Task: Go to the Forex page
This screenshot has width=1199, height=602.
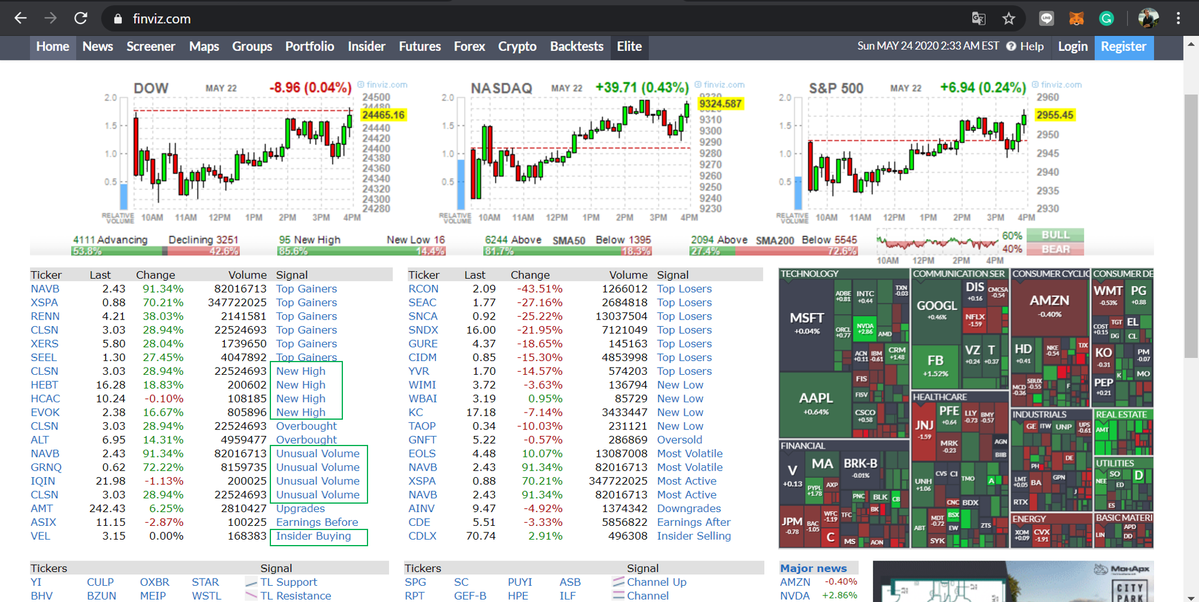Action: [470, 47]
